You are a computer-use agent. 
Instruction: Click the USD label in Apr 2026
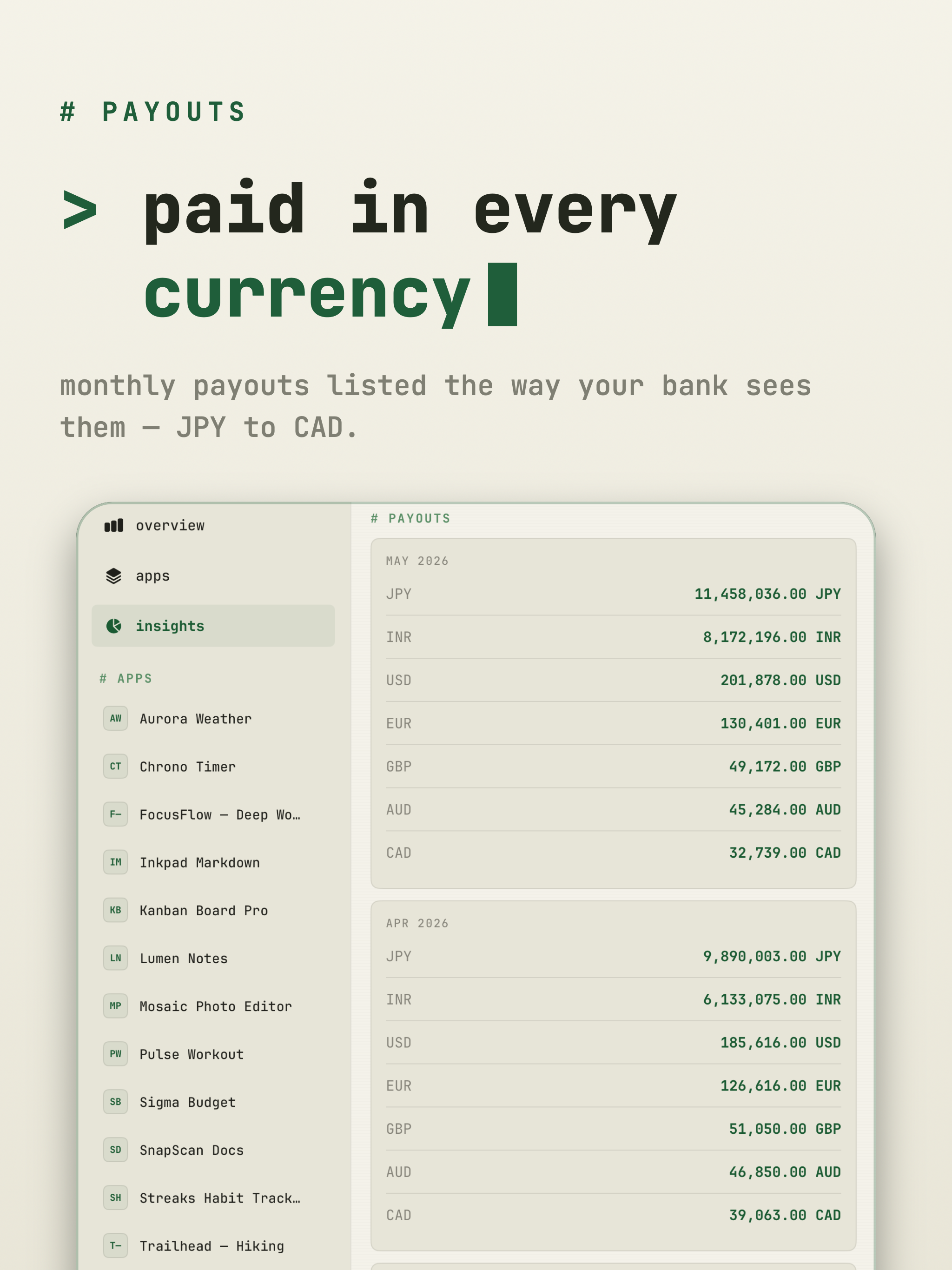pos(398,1043)
